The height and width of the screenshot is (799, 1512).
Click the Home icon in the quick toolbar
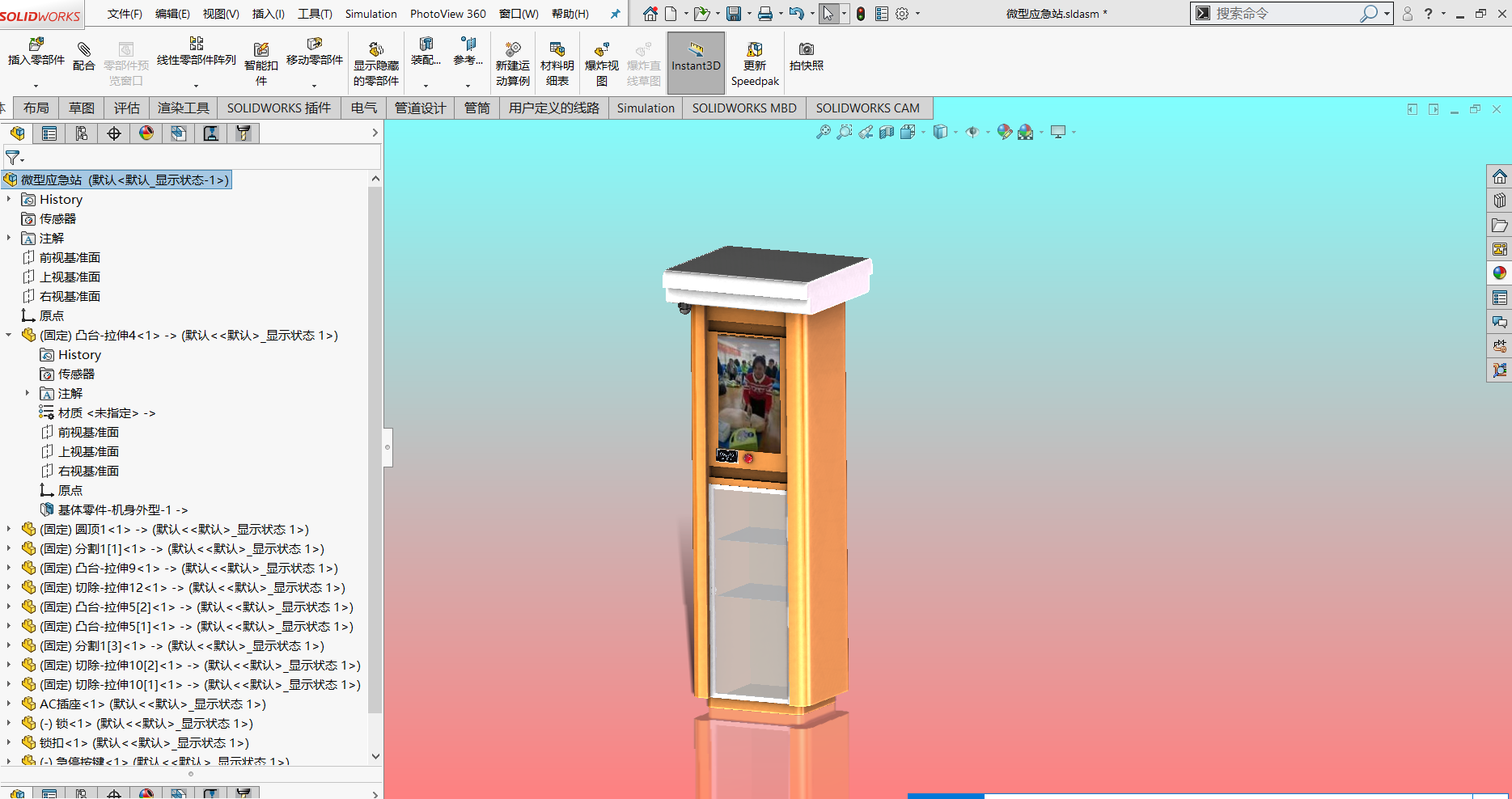point(650,14)
